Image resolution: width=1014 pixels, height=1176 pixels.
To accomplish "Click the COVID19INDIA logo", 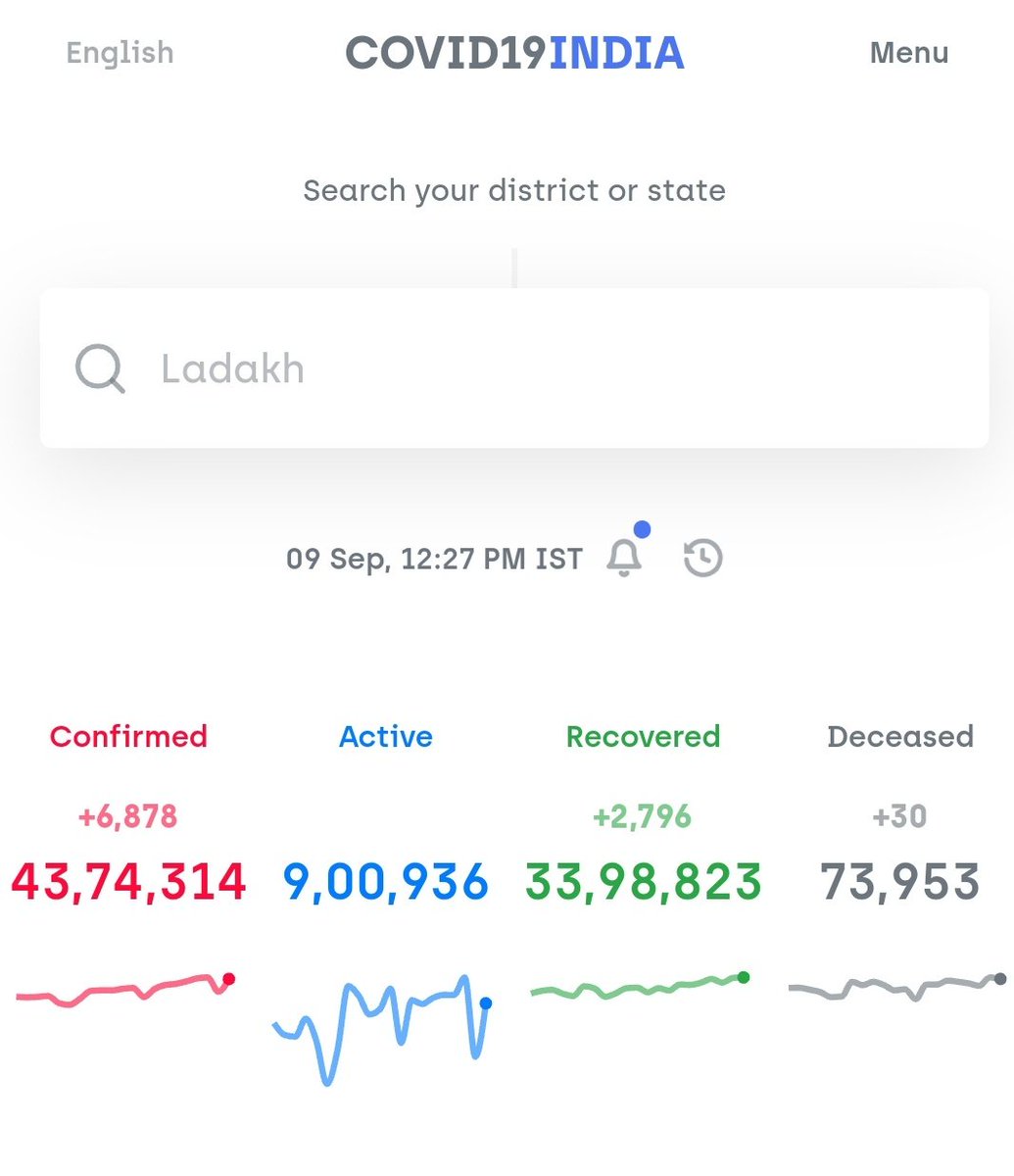I will (x=514, y=52).
